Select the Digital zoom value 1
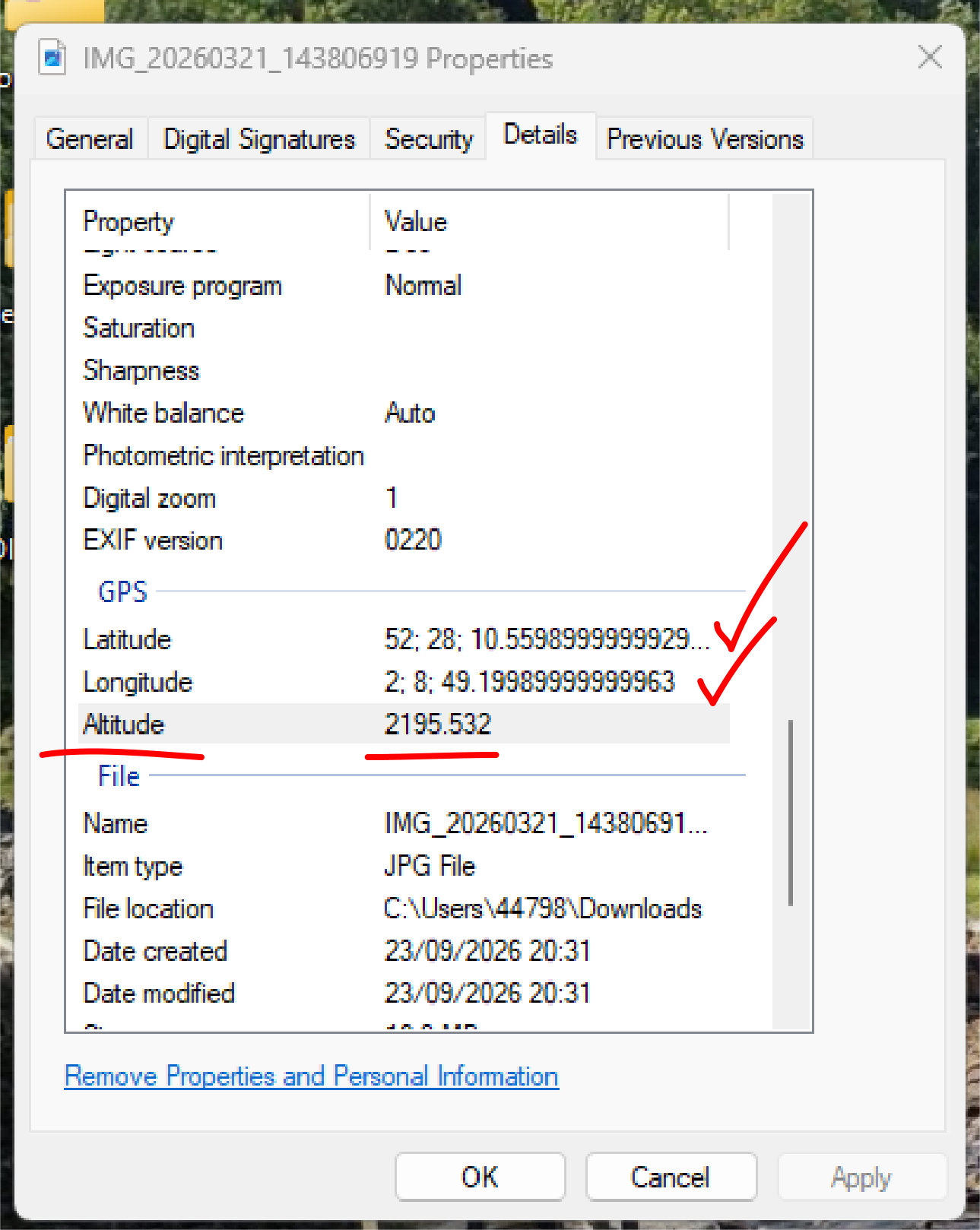Viewport: 980px width, 1230px height. [391, 498]
